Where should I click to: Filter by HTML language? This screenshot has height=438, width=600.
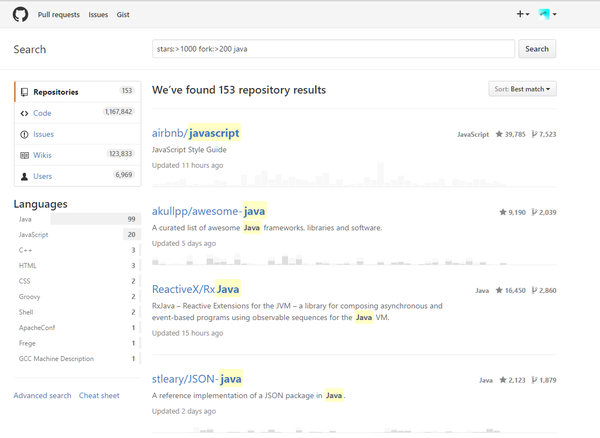coord(77,265)
